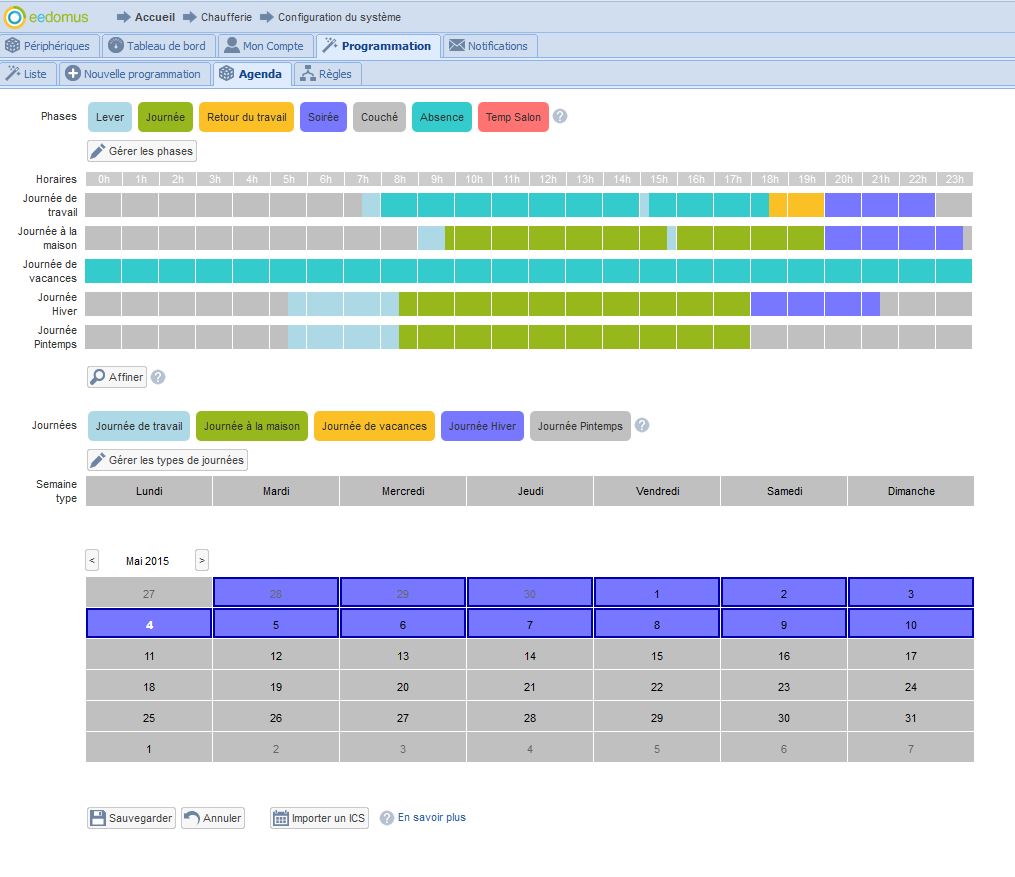Click help icon beside Journée Pintemps

pos(642,426)
